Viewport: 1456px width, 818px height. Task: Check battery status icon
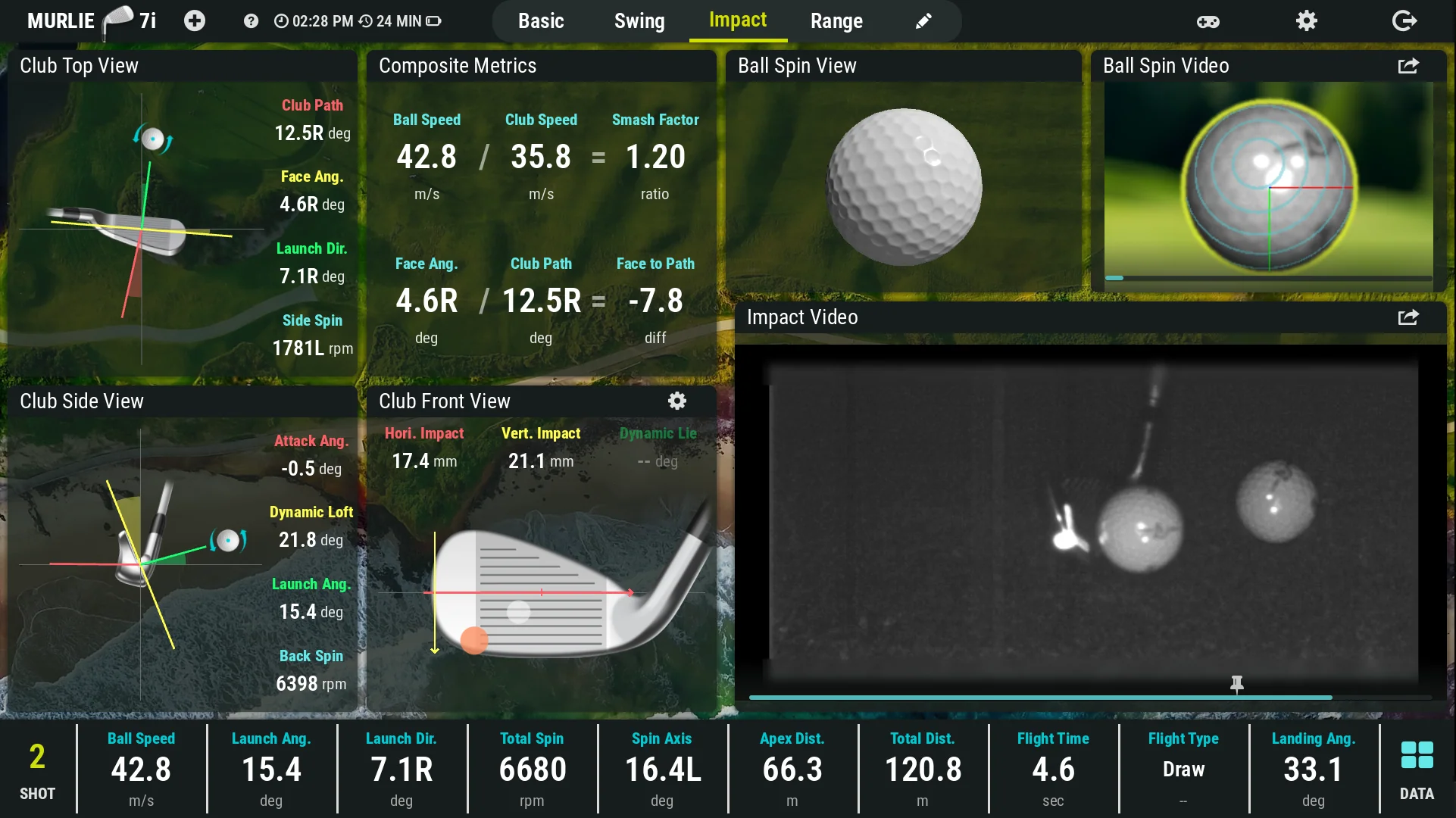point(433,21)
